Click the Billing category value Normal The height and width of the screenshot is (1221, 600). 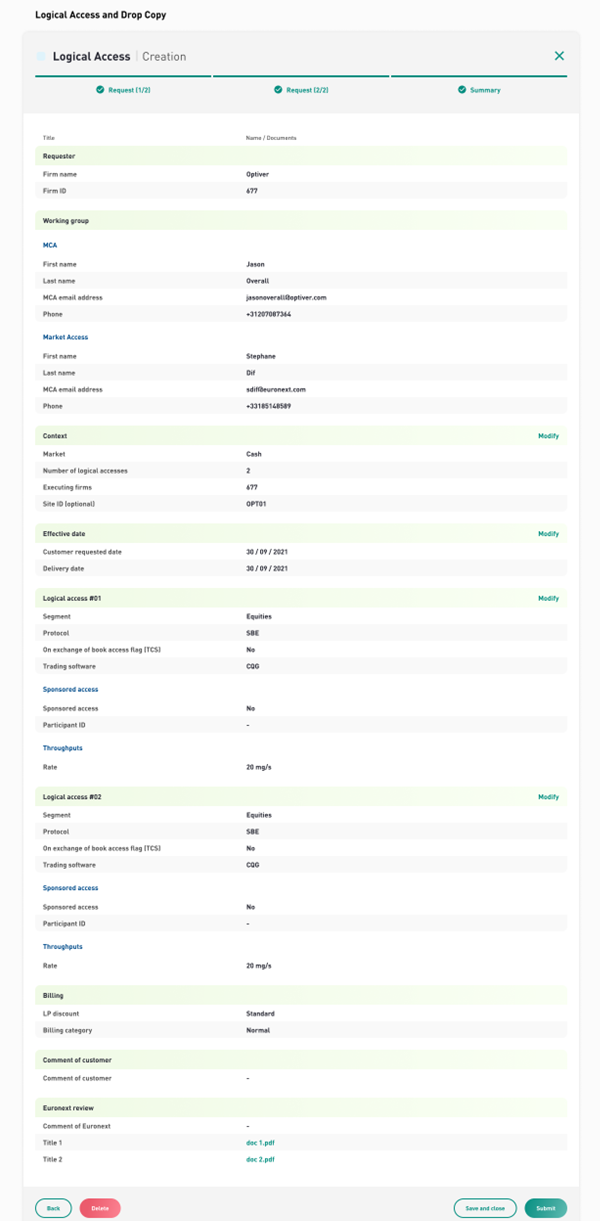258,1029
